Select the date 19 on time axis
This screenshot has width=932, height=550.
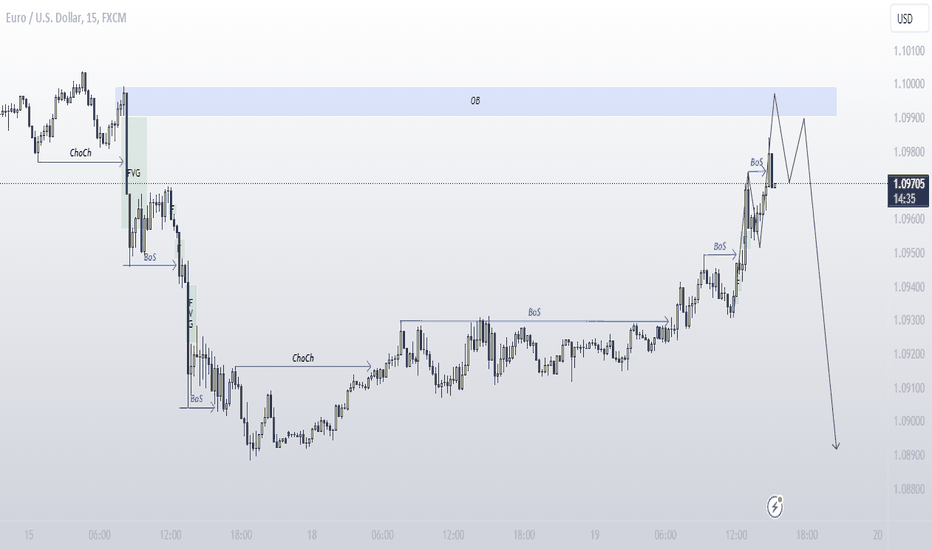tap(594, 535)
